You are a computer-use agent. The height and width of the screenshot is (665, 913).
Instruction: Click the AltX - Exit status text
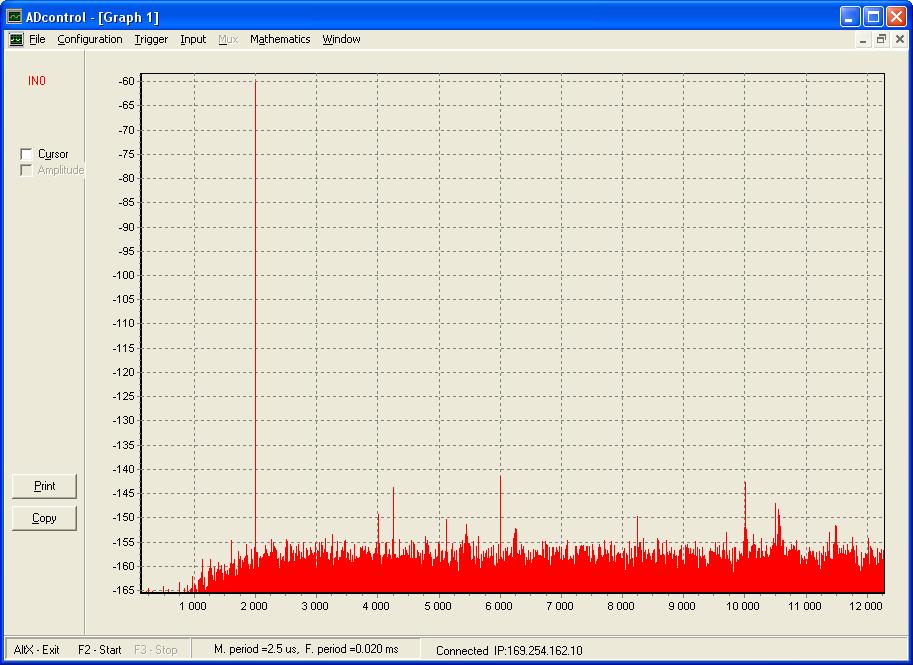pos(37,650)
